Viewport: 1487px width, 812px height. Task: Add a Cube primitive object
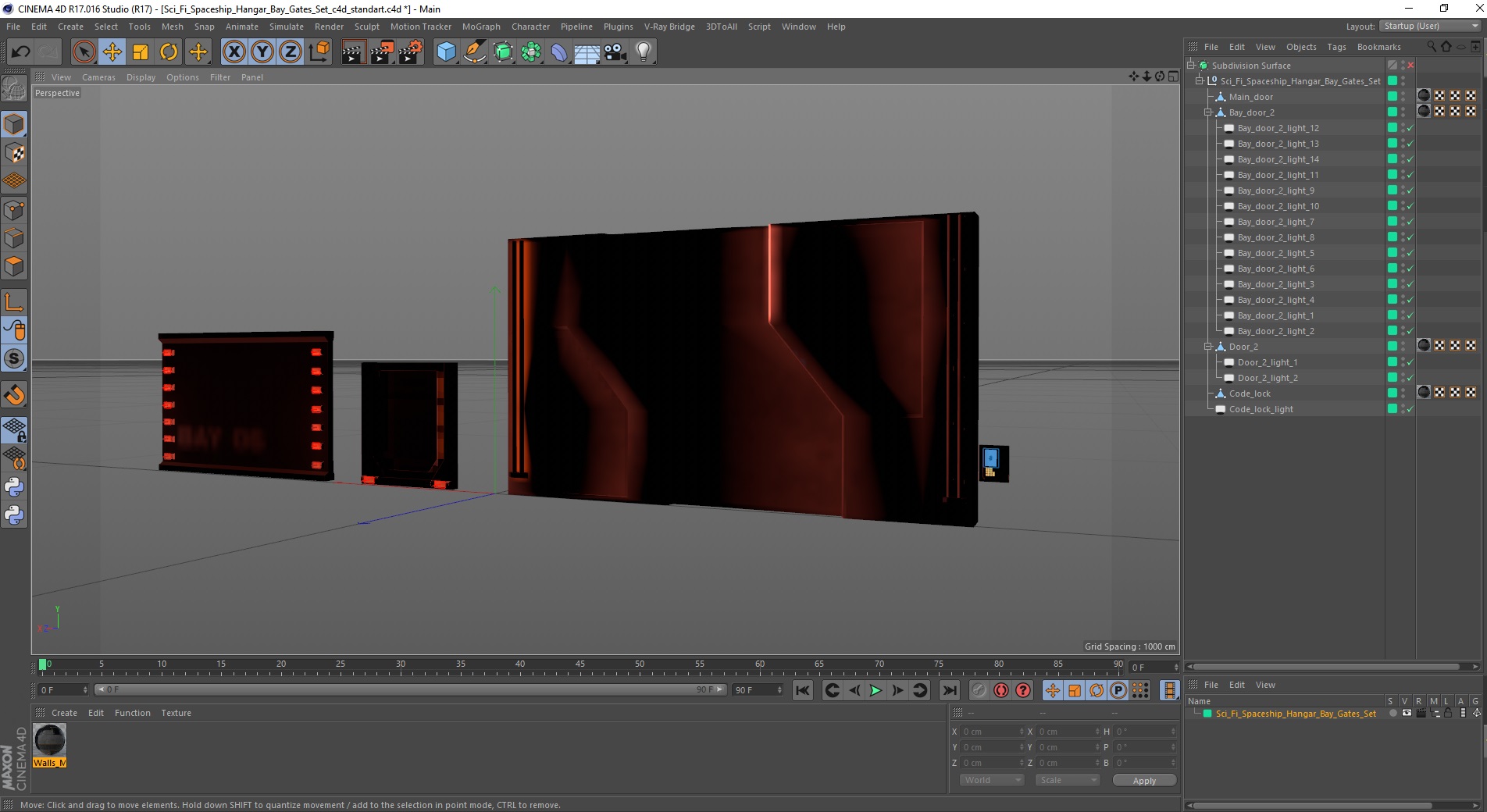pos(446,52)
